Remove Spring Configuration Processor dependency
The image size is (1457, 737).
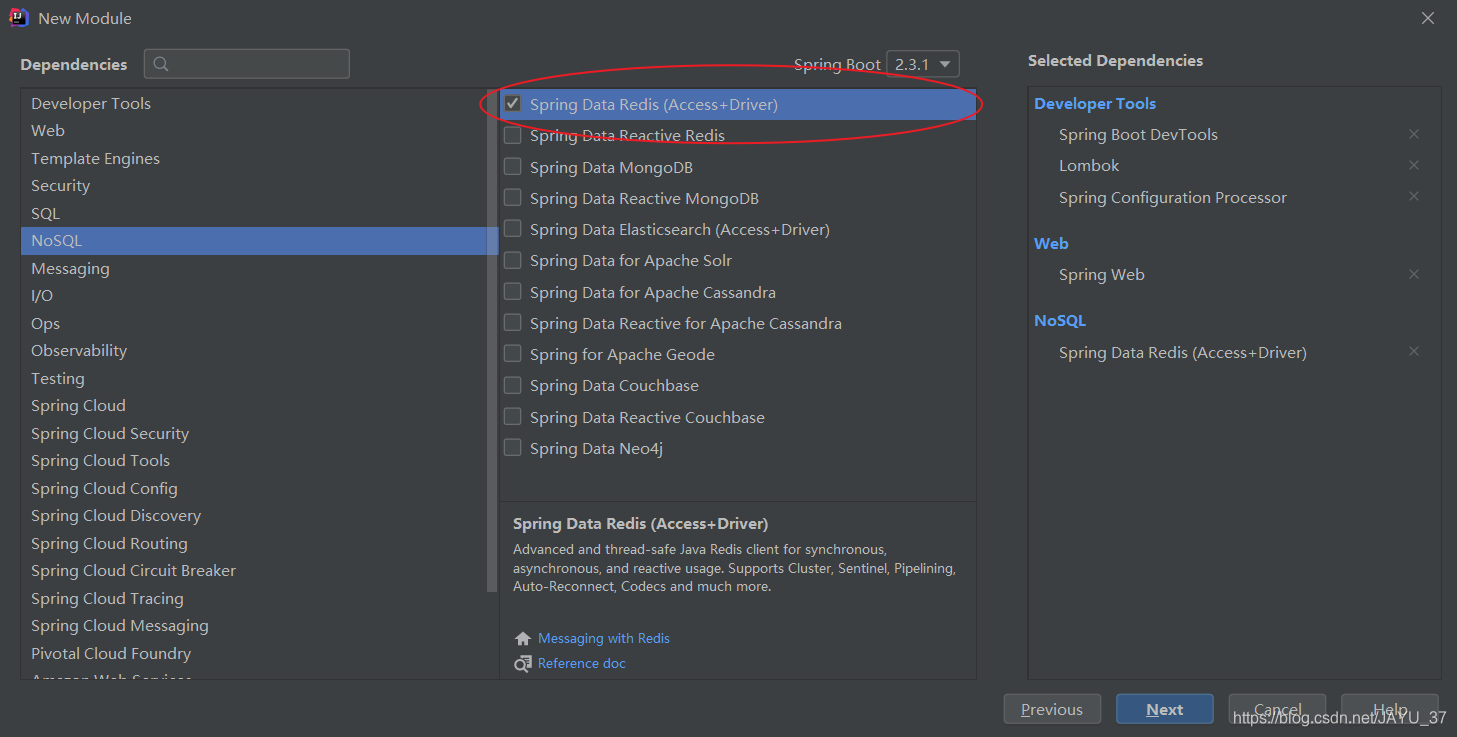pyautogui.click(x=1414, y=196)
